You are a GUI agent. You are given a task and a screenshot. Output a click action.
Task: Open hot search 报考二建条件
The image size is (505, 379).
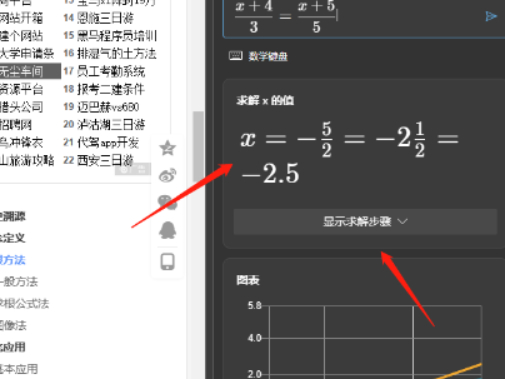point(111,89)
